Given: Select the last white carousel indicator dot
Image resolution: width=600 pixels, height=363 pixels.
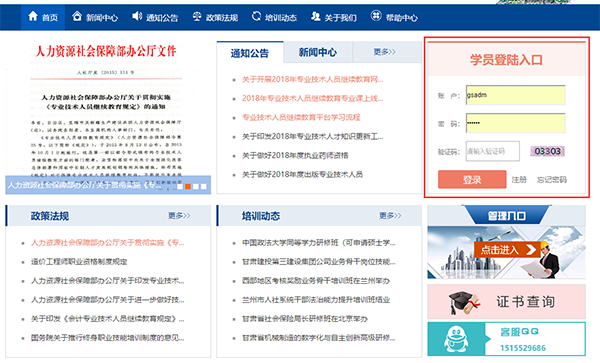Looking at the screenshot, I should [x=204, y=186].
